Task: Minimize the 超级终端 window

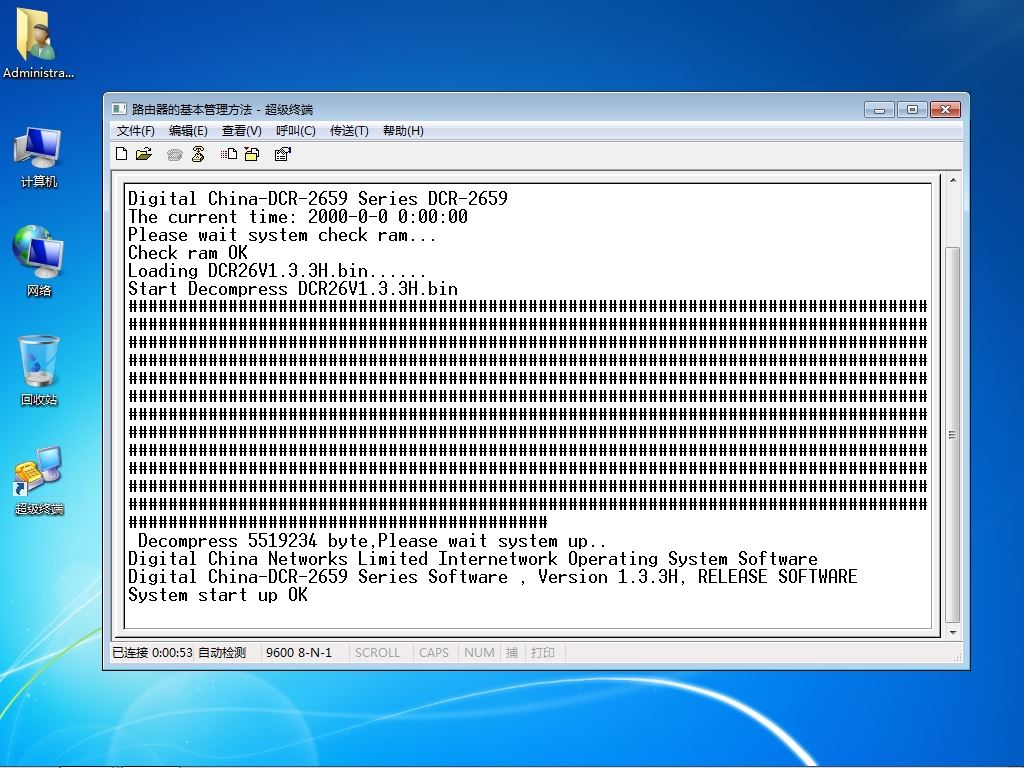Action: 879,110
